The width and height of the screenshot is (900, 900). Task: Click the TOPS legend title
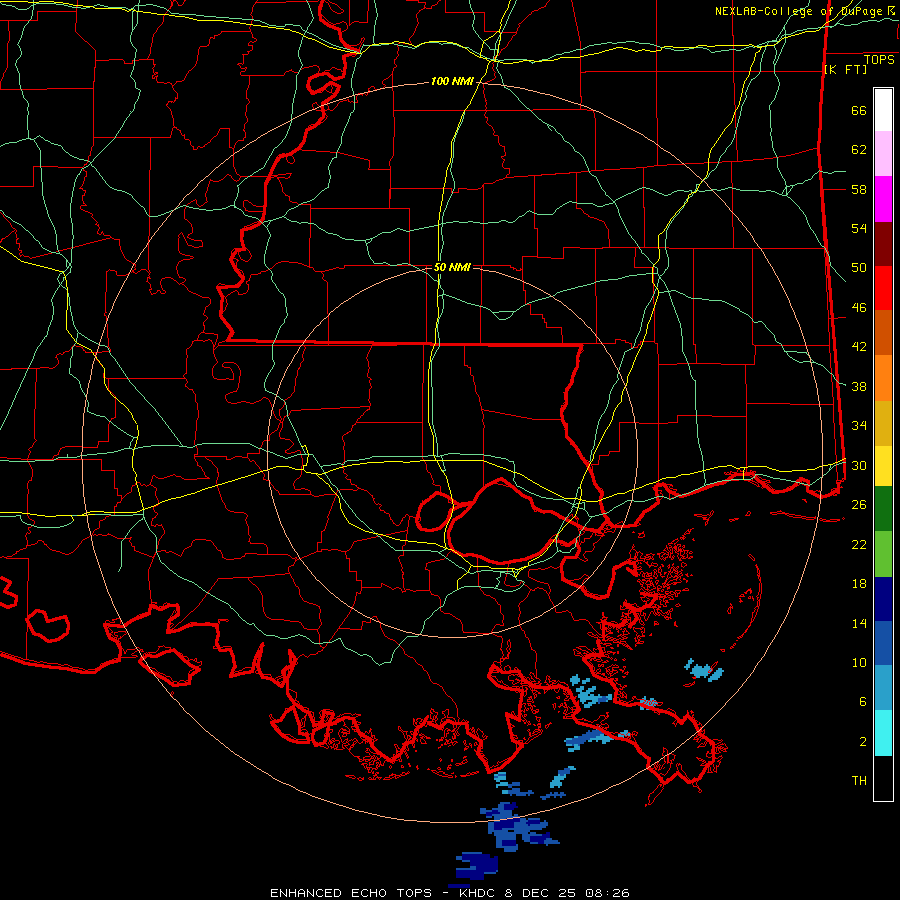879,60
